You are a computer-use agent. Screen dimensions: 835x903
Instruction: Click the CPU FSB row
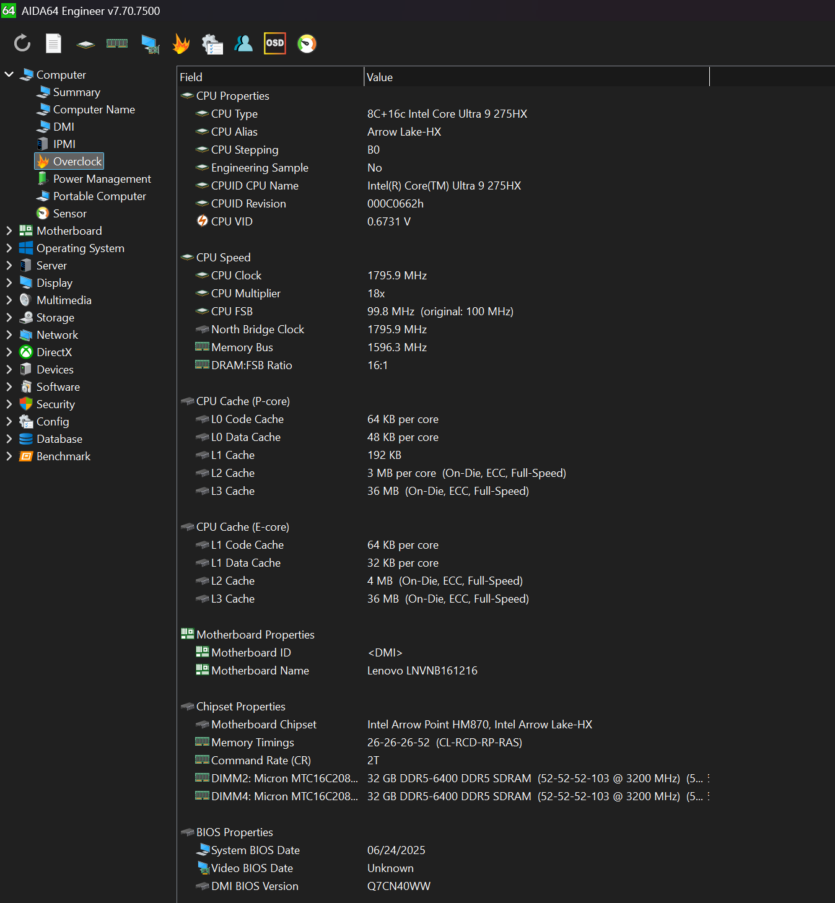(445, 312)
